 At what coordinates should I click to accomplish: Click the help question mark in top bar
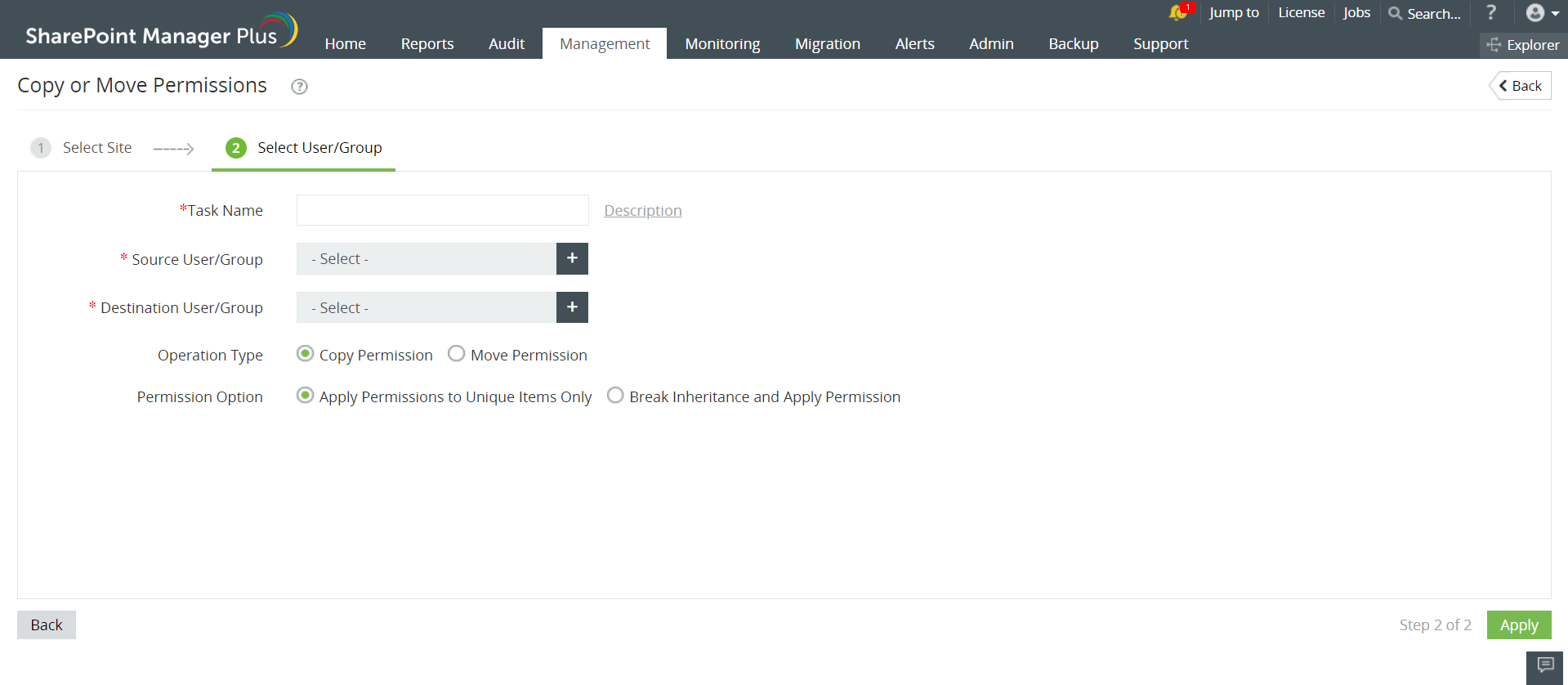(1491, 12)
